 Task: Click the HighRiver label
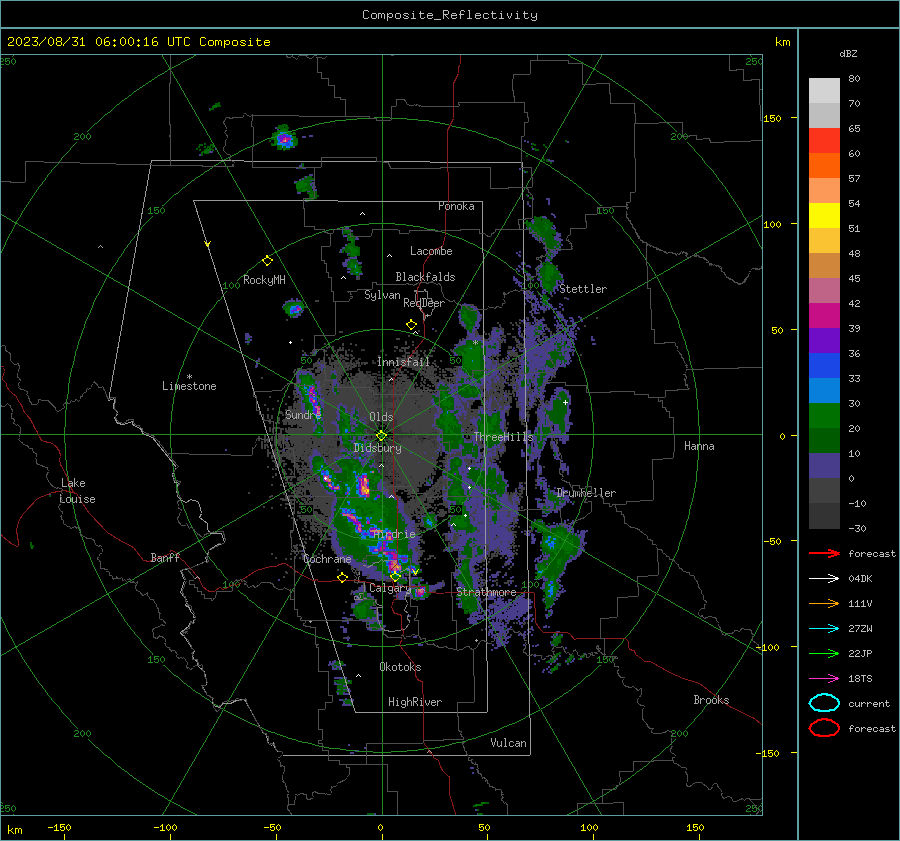[415, 702]
